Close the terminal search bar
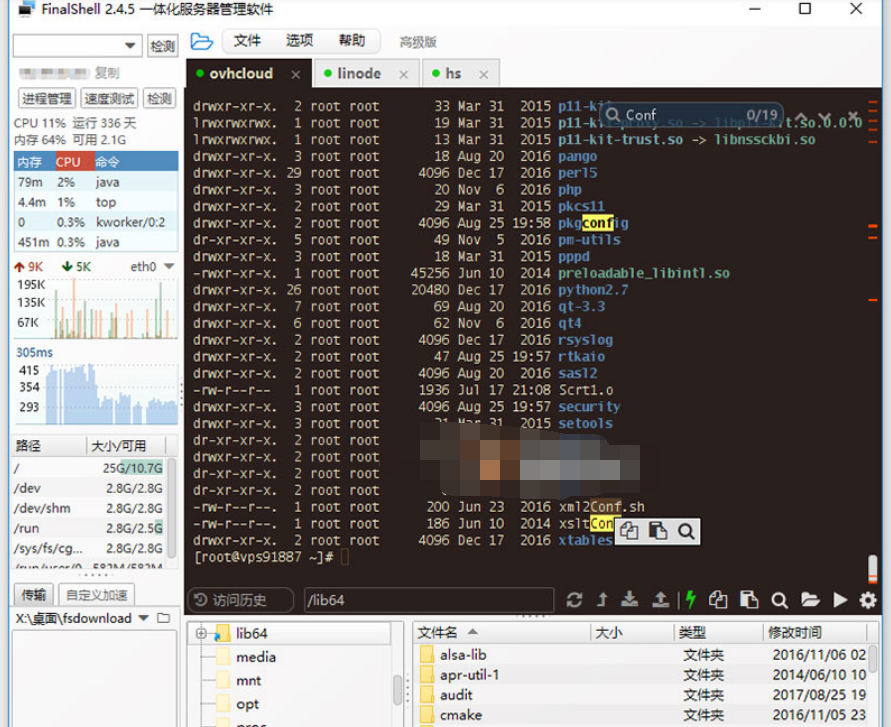The width and height of the screenshot is (891, 727). tap(853, 115)
